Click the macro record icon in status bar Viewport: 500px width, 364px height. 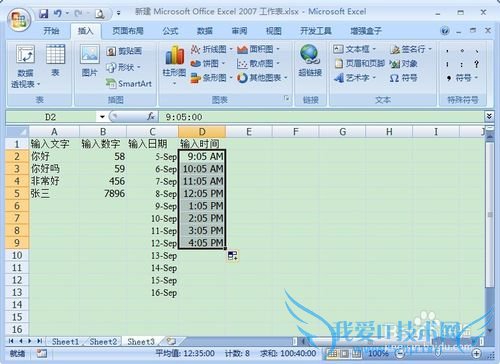click(x=42, y=353)
